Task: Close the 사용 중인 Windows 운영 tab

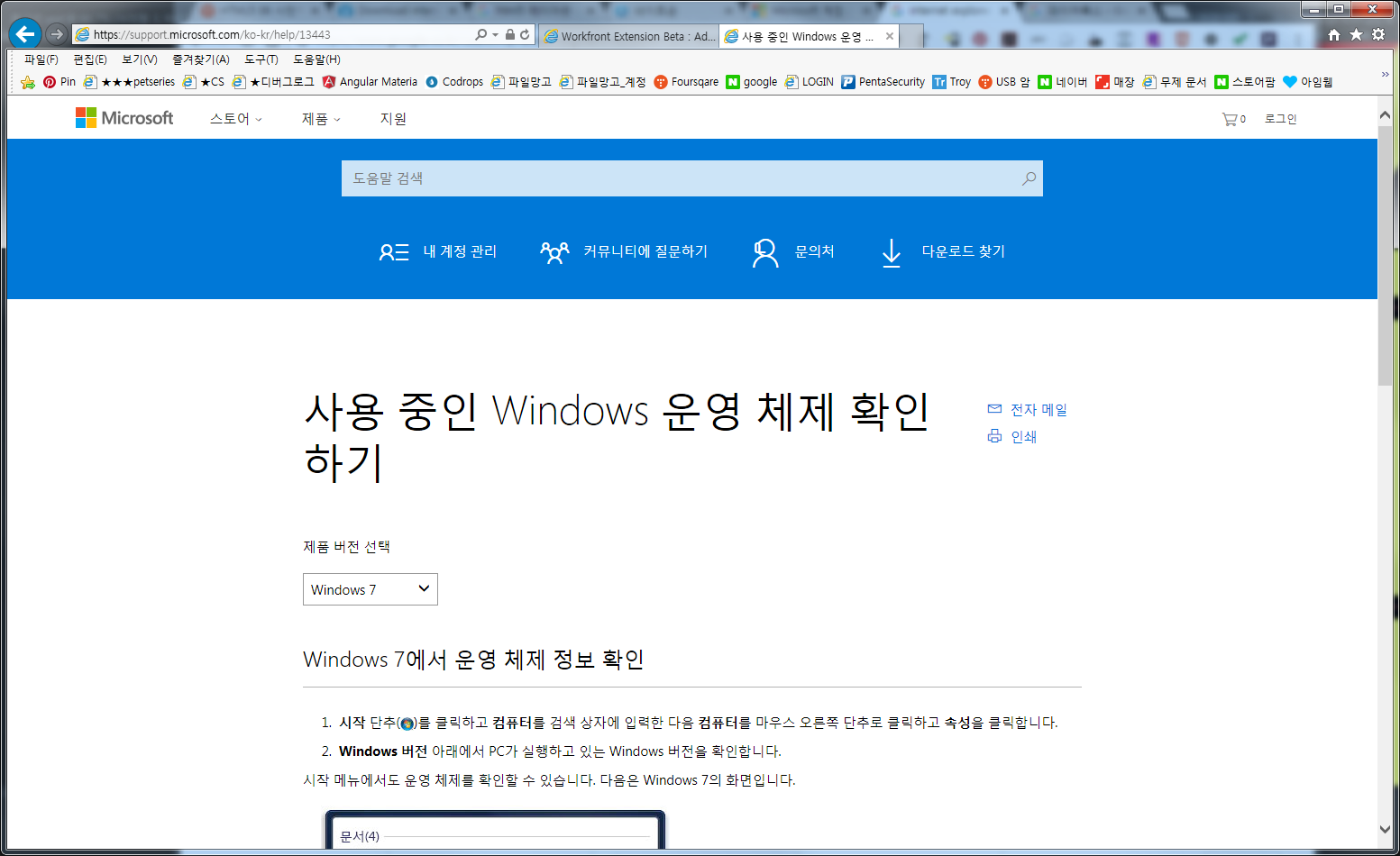Action: (x=890, y=36)
